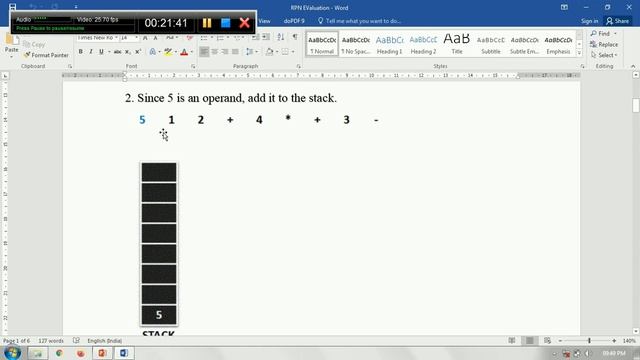
Task: Open Clipboard pane launcher
Action: point(70,66)
